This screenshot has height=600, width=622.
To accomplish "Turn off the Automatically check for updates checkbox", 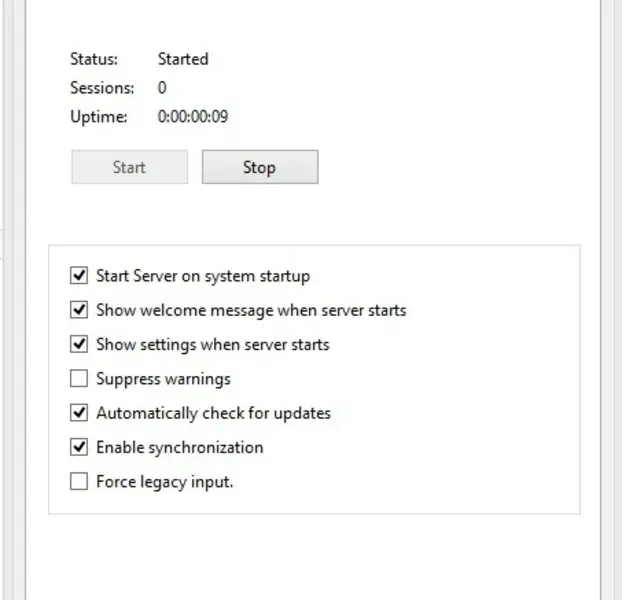I will click(80, 413).
